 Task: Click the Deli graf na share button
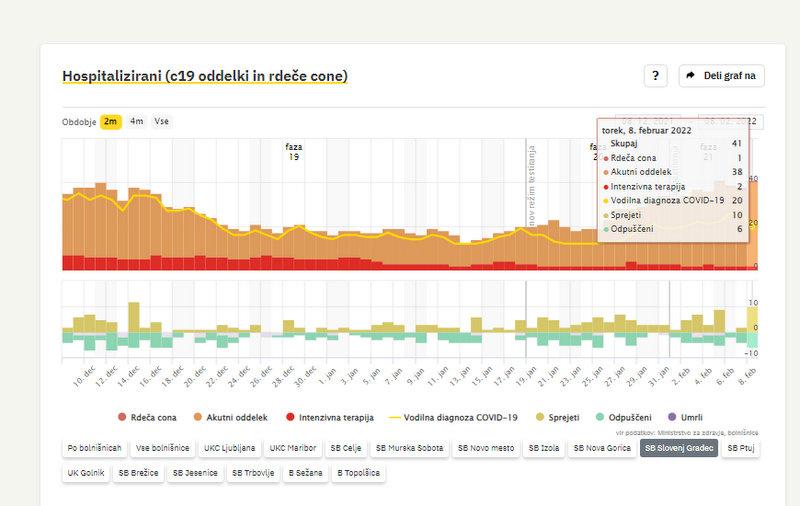tap(721, 76)
